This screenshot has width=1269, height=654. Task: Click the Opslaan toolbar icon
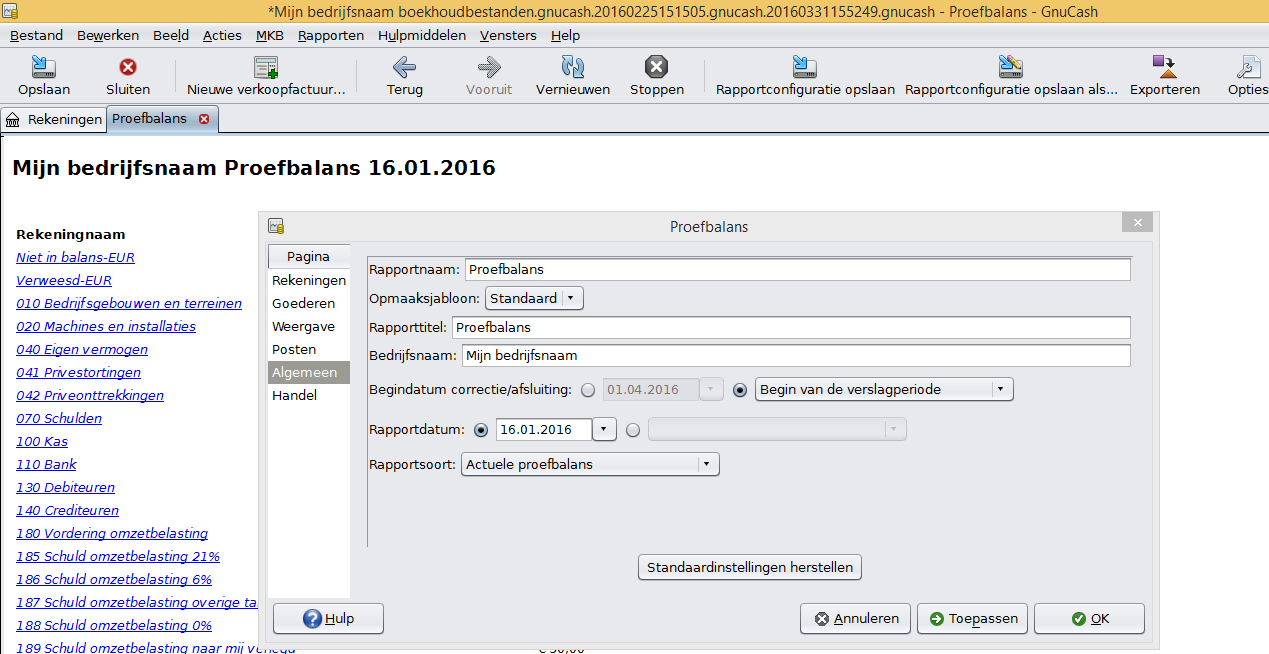44,68
